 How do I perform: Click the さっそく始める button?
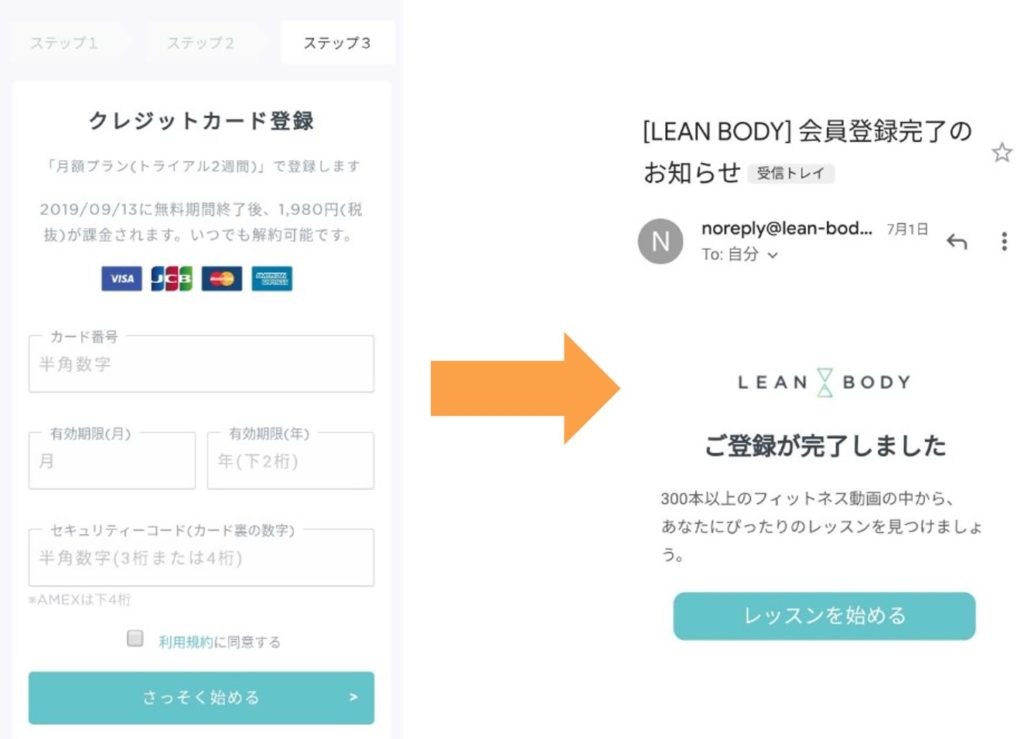tap(201, 698)
